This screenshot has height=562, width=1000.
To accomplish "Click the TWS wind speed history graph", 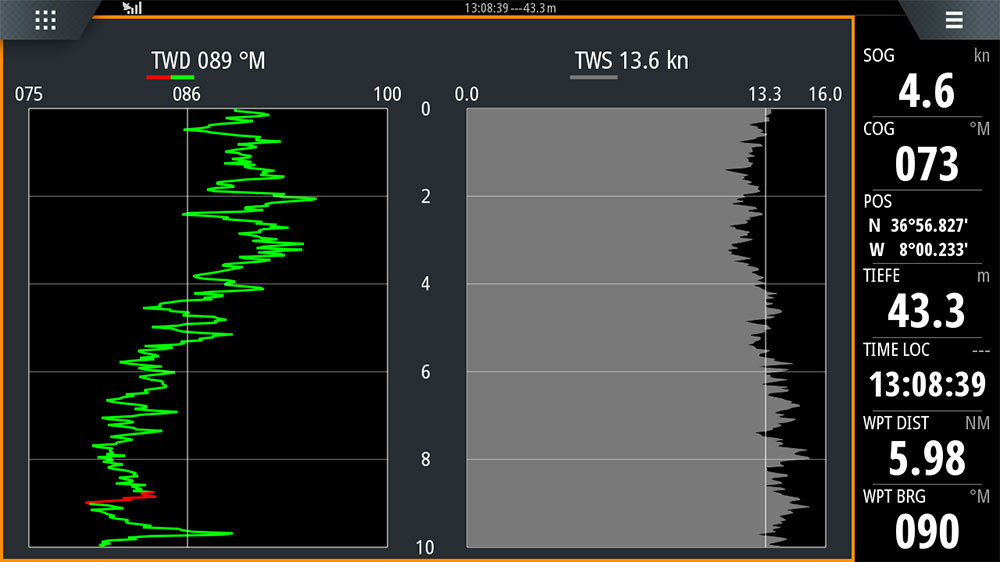I will coord(646,328).
